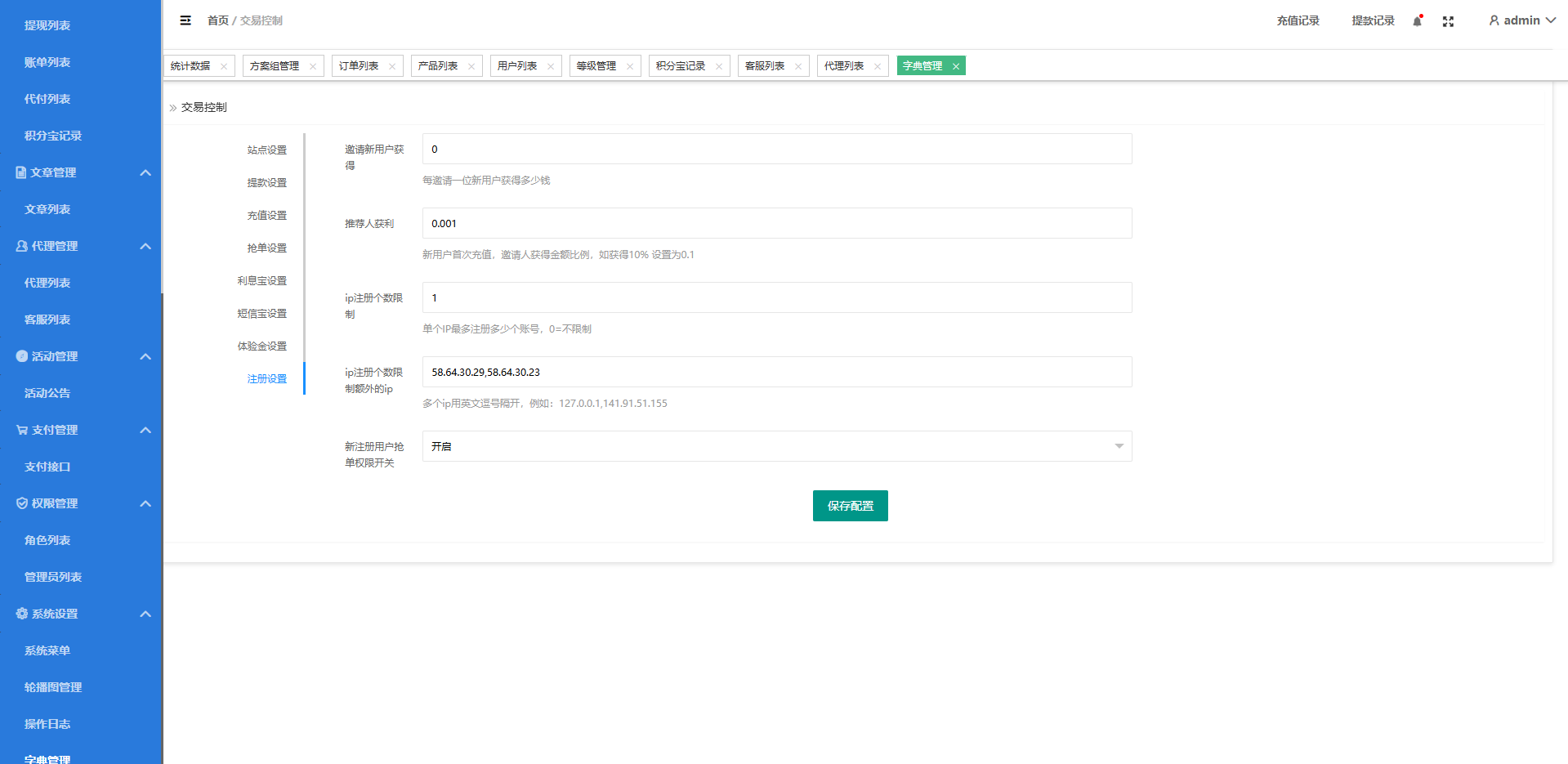Viewport: 1568px width, 764px height.
Task: Click the sidebar collapse hamburger icon
Action: click(185, 20)
